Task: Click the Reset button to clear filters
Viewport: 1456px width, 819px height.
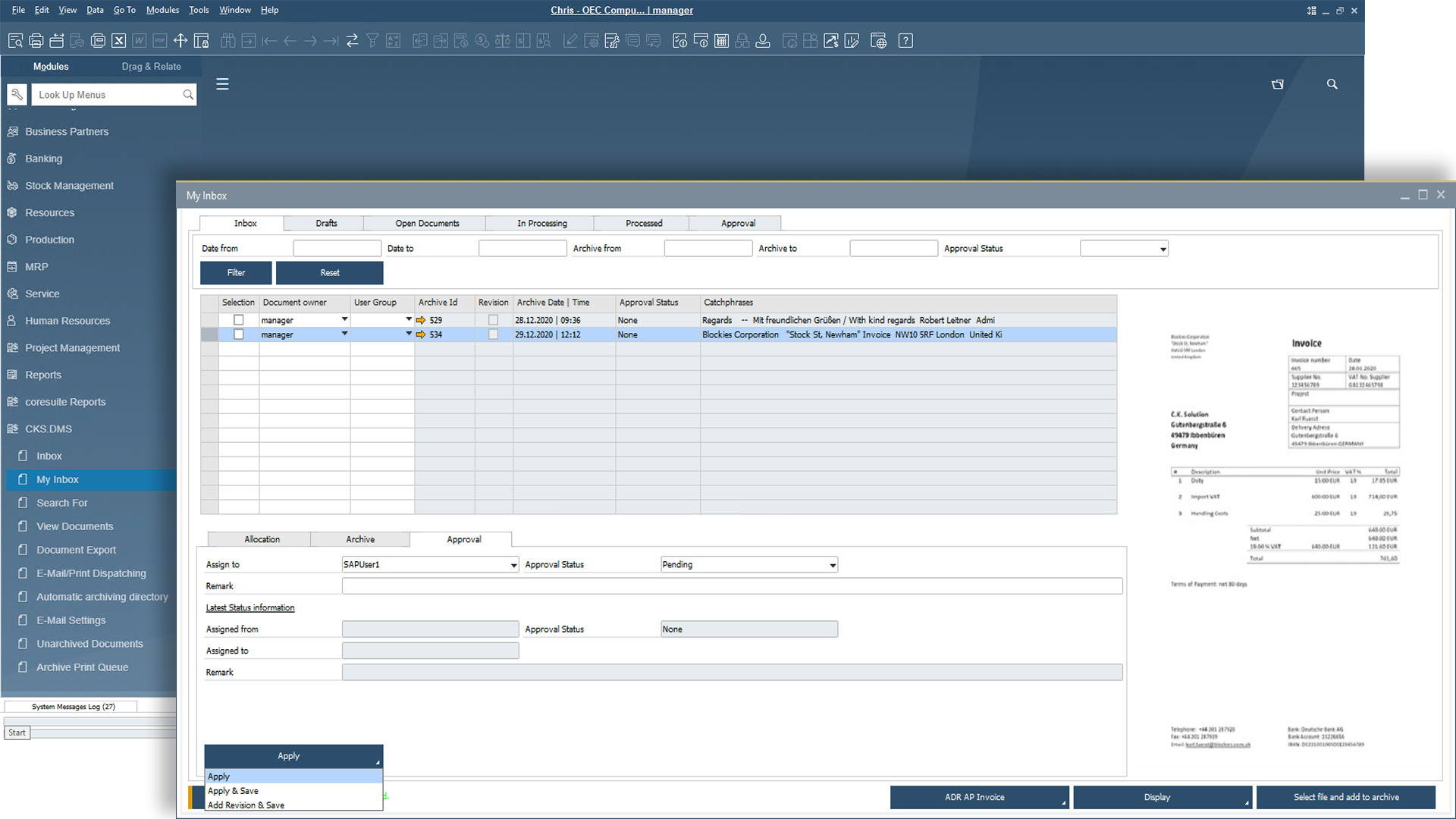Action: click(x=330, y=272)
